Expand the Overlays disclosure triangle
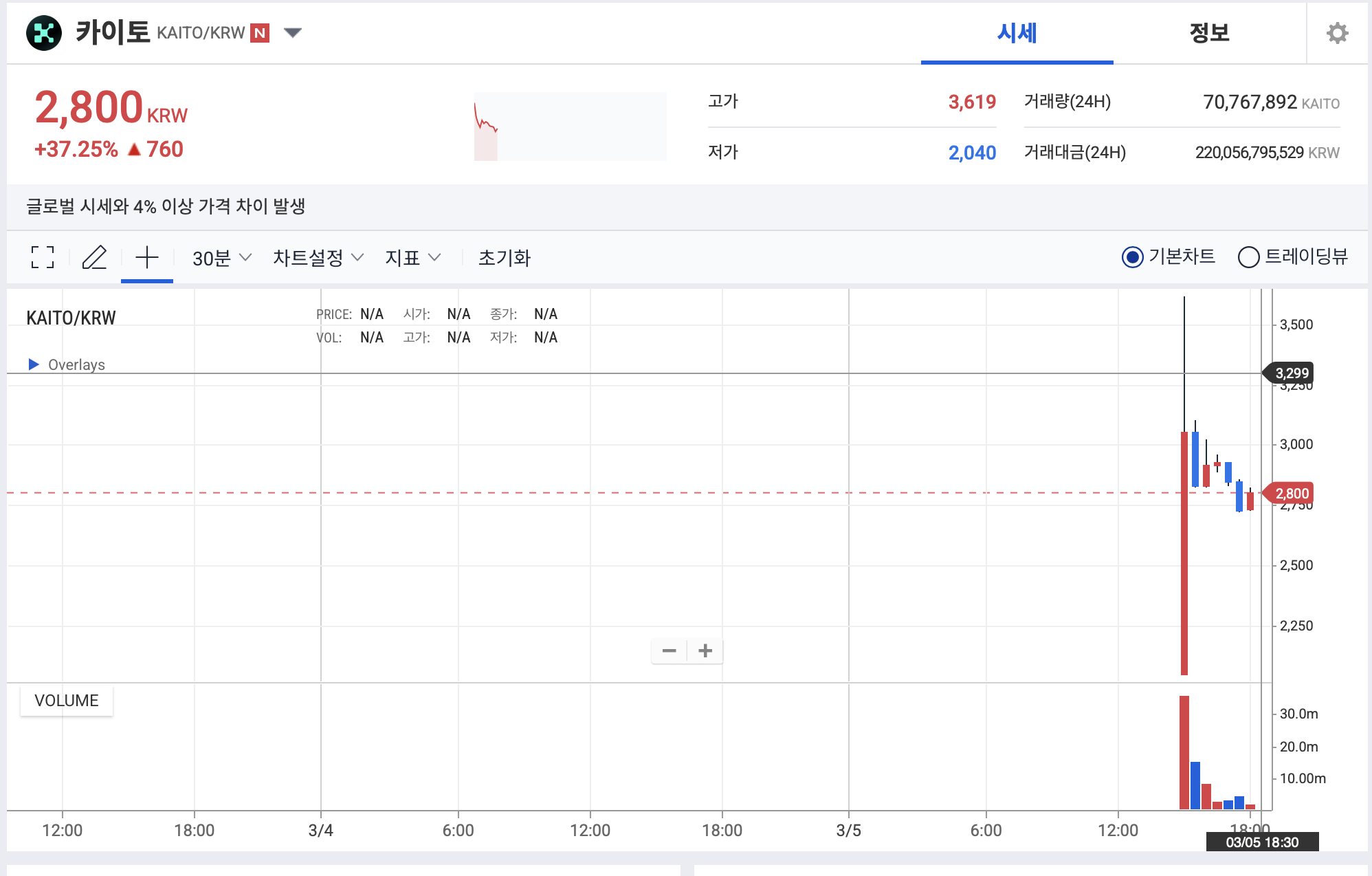 pyautogui.click(x=34, y=364)
